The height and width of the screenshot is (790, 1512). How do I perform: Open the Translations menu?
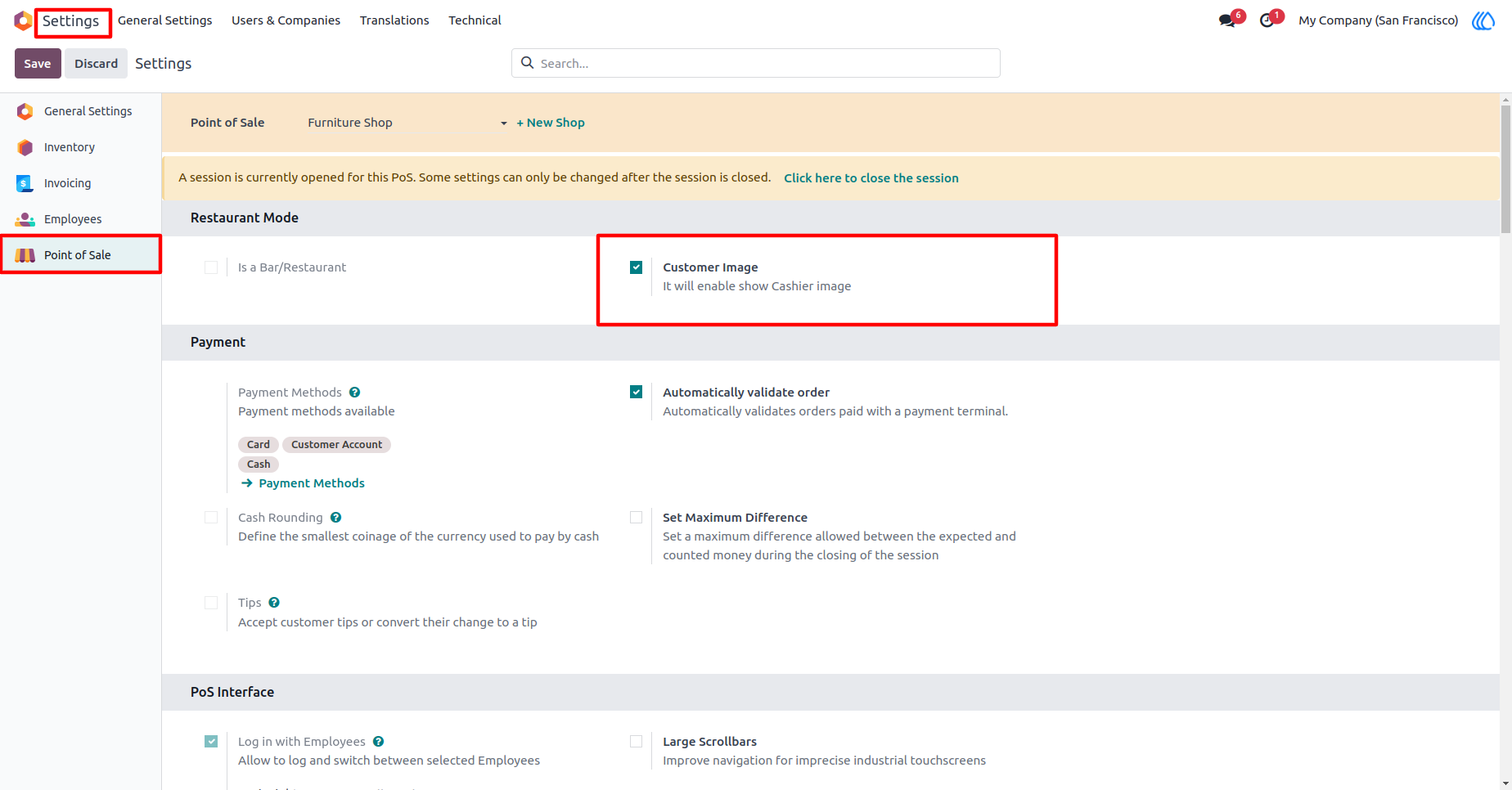pos(394,20)
